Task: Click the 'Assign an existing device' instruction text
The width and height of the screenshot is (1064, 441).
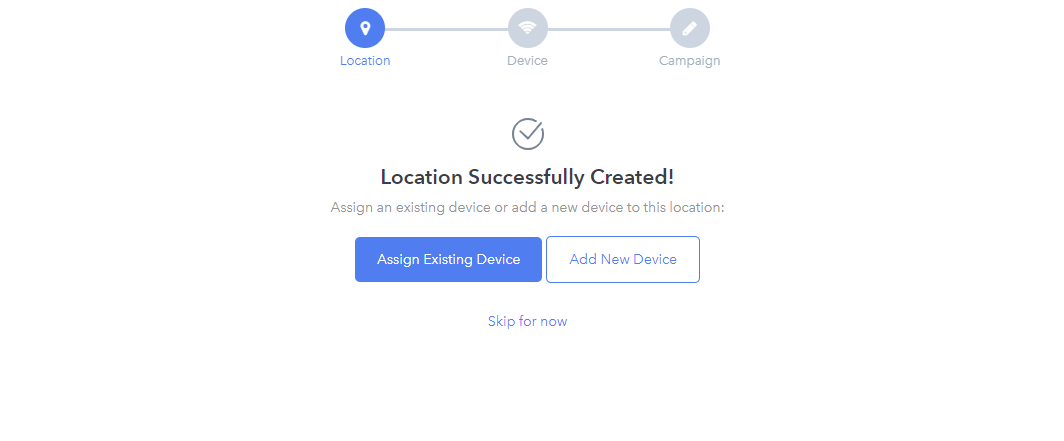Action: pos(411,207)
